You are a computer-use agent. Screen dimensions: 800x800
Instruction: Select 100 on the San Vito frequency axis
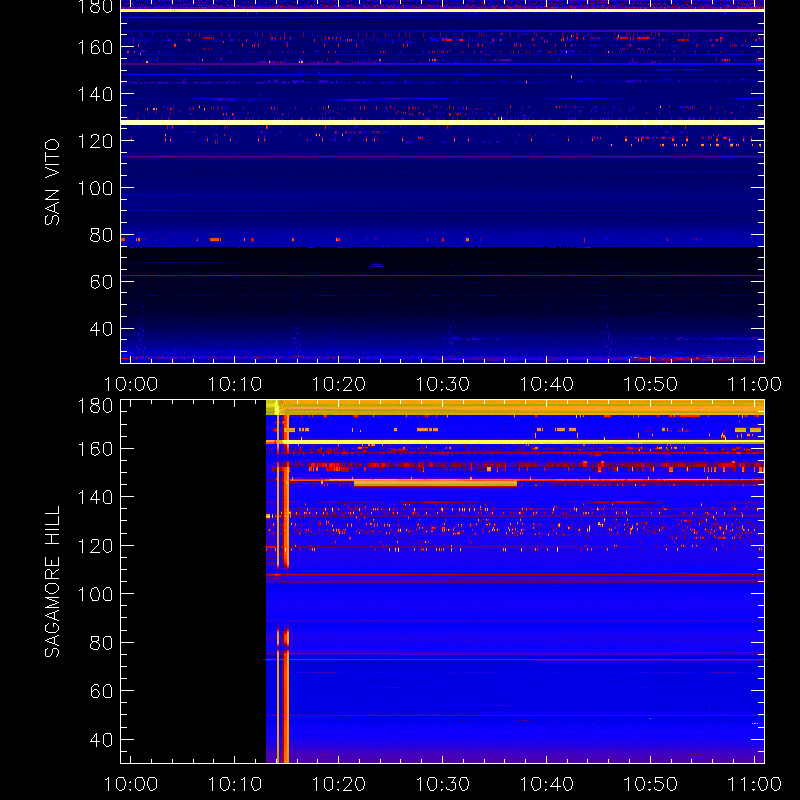coord(95,188)
